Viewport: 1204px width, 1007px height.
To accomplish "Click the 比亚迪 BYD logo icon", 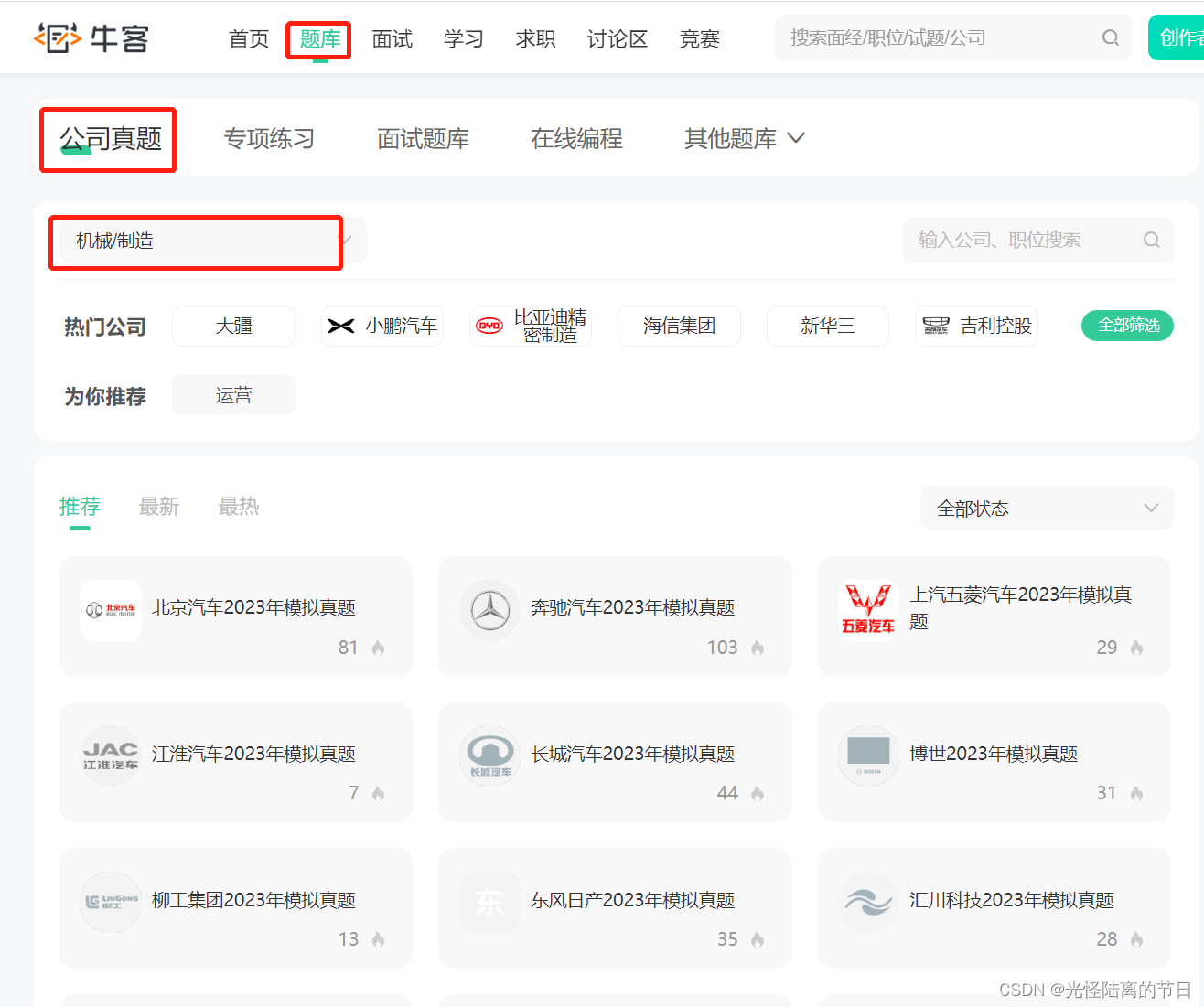I will pyautogui.click(x=489, y=326).
